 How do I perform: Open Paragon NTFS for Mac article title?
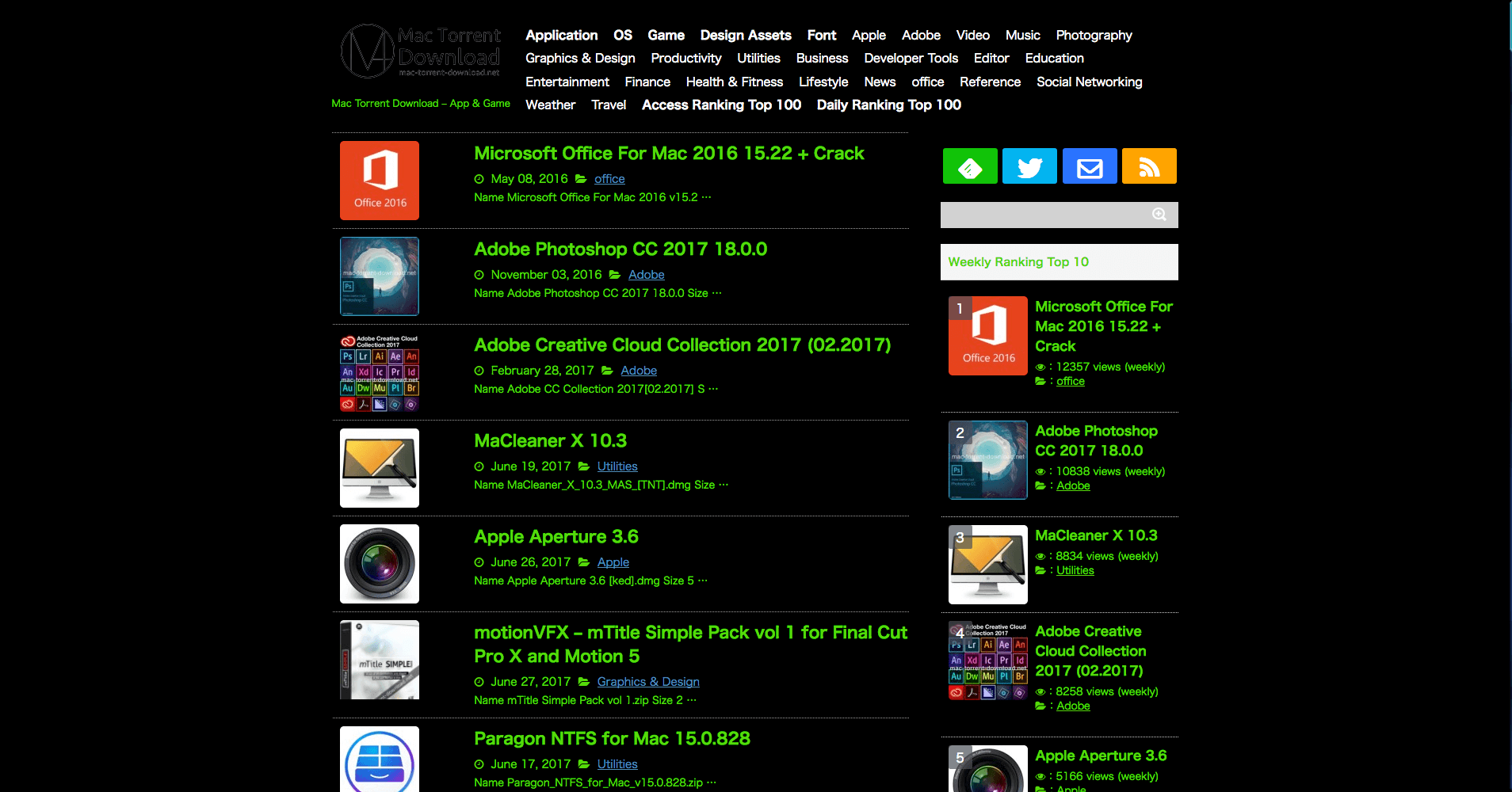(612, 738)
